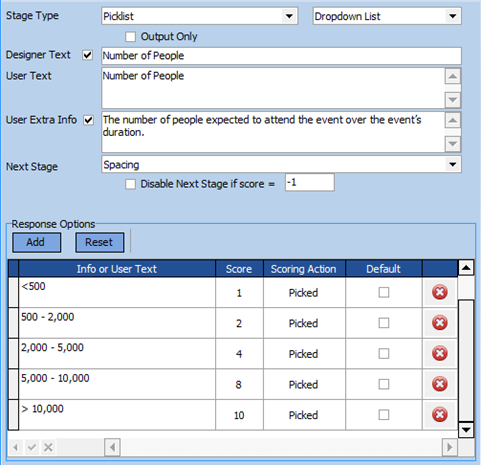Screen dimensions: 481x465
Task: Click the Scoring Action column header
Action: [x=304, y=269]
